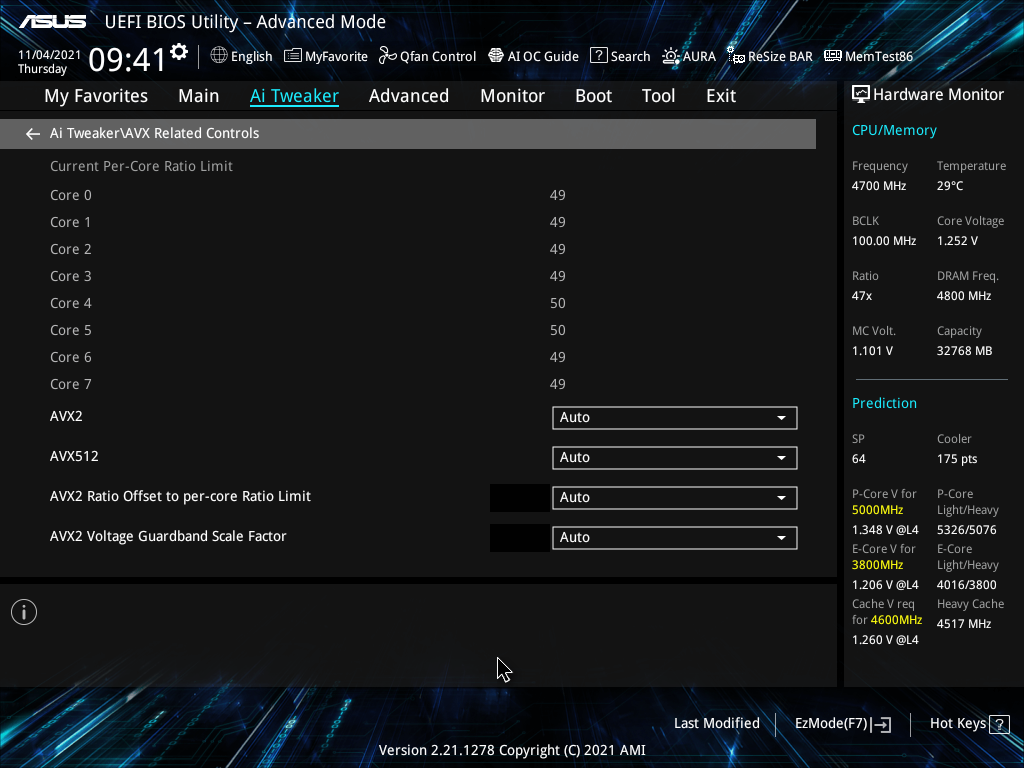
Task: Click the Prediction section heading
Action: [884, 403]
